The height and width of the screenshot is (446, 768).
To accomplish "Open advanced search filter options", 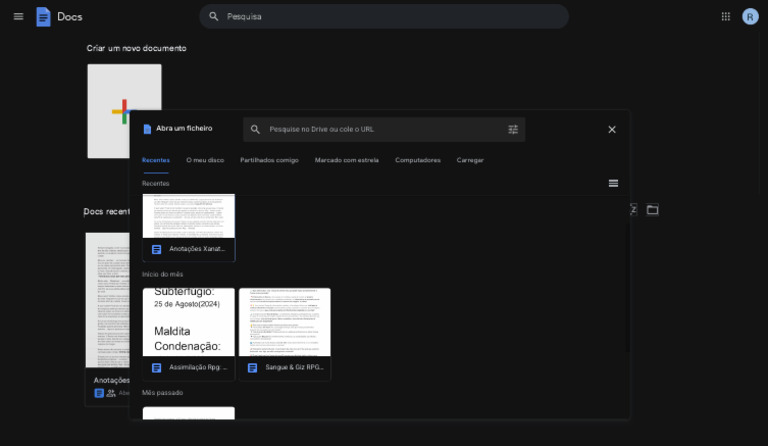I will point(513,129).
